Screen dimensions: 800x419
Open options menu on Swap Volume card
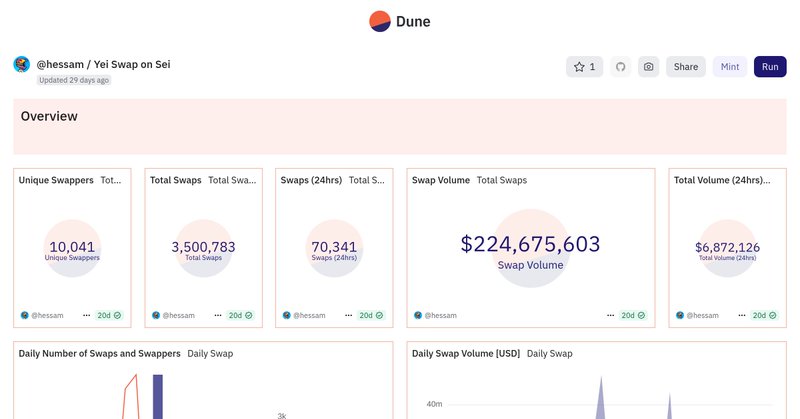click(x=610, y=315)
